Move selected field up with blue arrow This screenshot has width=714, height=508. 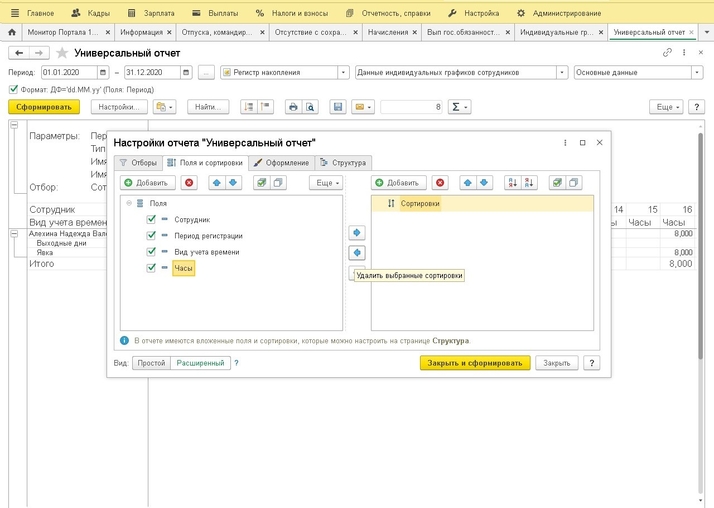[x=217, y=183]
